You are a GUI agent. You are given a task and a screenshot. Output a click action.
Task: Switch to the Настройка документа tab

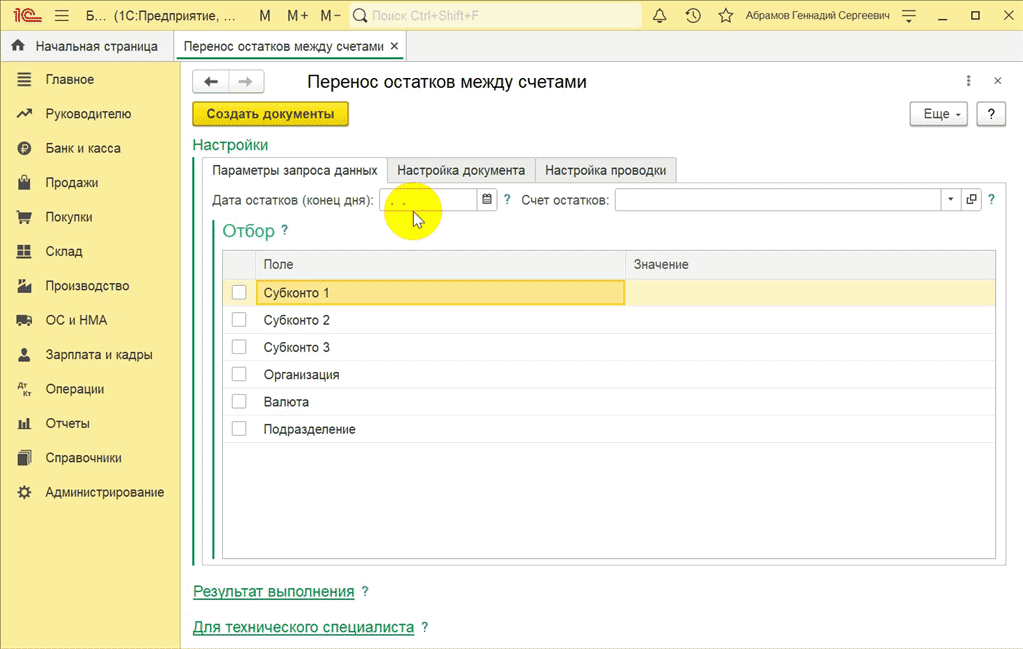click(x=461, y=170)
